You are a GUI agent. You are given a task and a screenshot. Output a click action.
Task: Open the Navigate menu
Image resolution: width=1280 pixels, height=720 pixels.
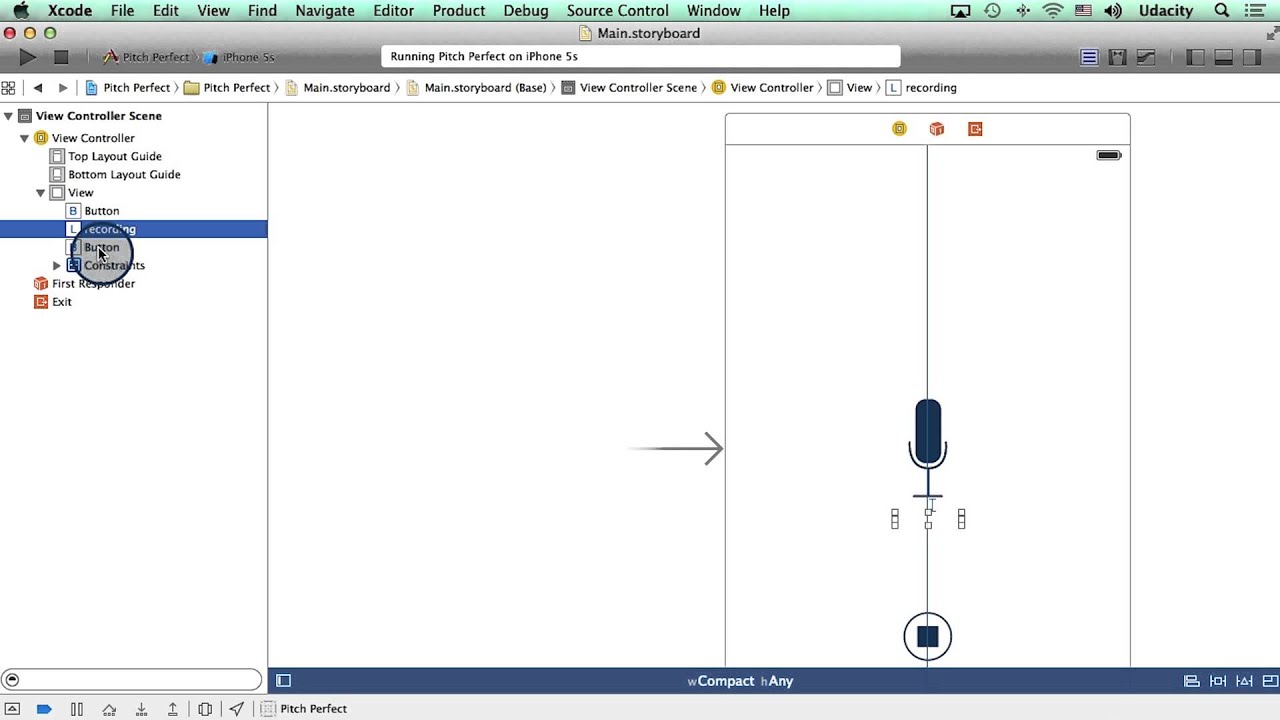click(x=325, y=11)
